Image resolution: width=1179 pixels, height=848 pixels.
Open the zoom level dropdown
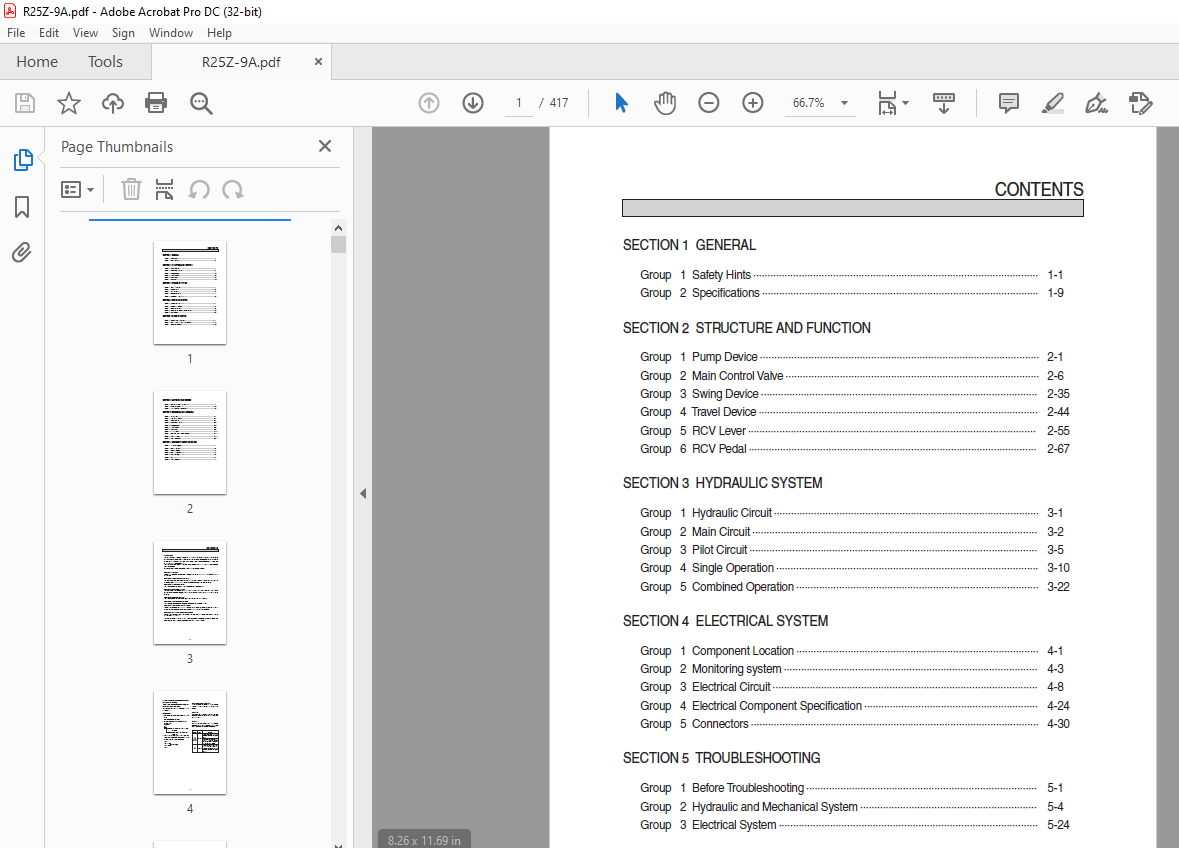coord(844,103)
